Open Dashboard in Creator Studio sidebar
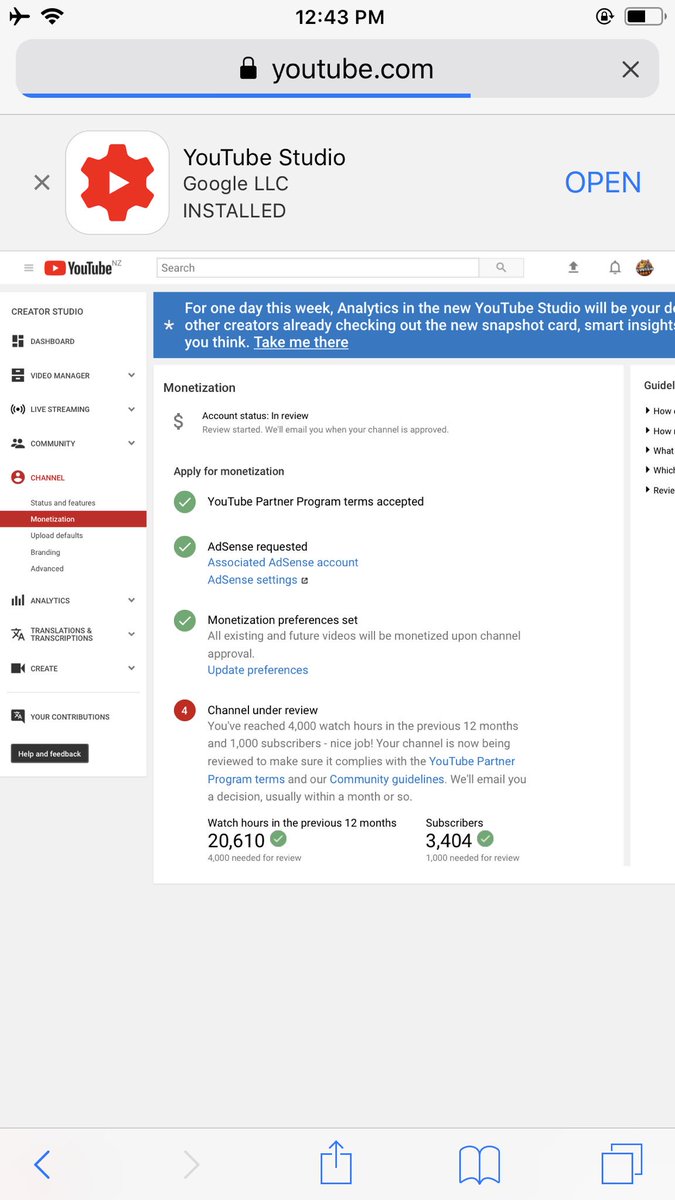Image resolution: width=675 pixels, height=1200 pixels. click(x=52, y=342)
